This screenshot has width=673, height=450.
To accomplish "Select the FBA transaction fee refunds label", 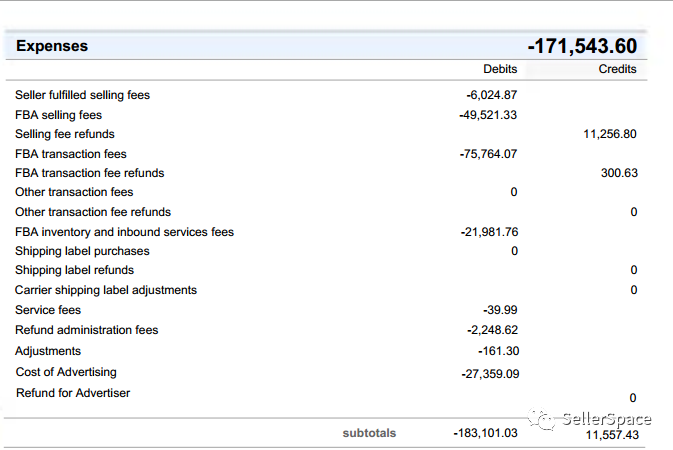I will coord(90,173).
